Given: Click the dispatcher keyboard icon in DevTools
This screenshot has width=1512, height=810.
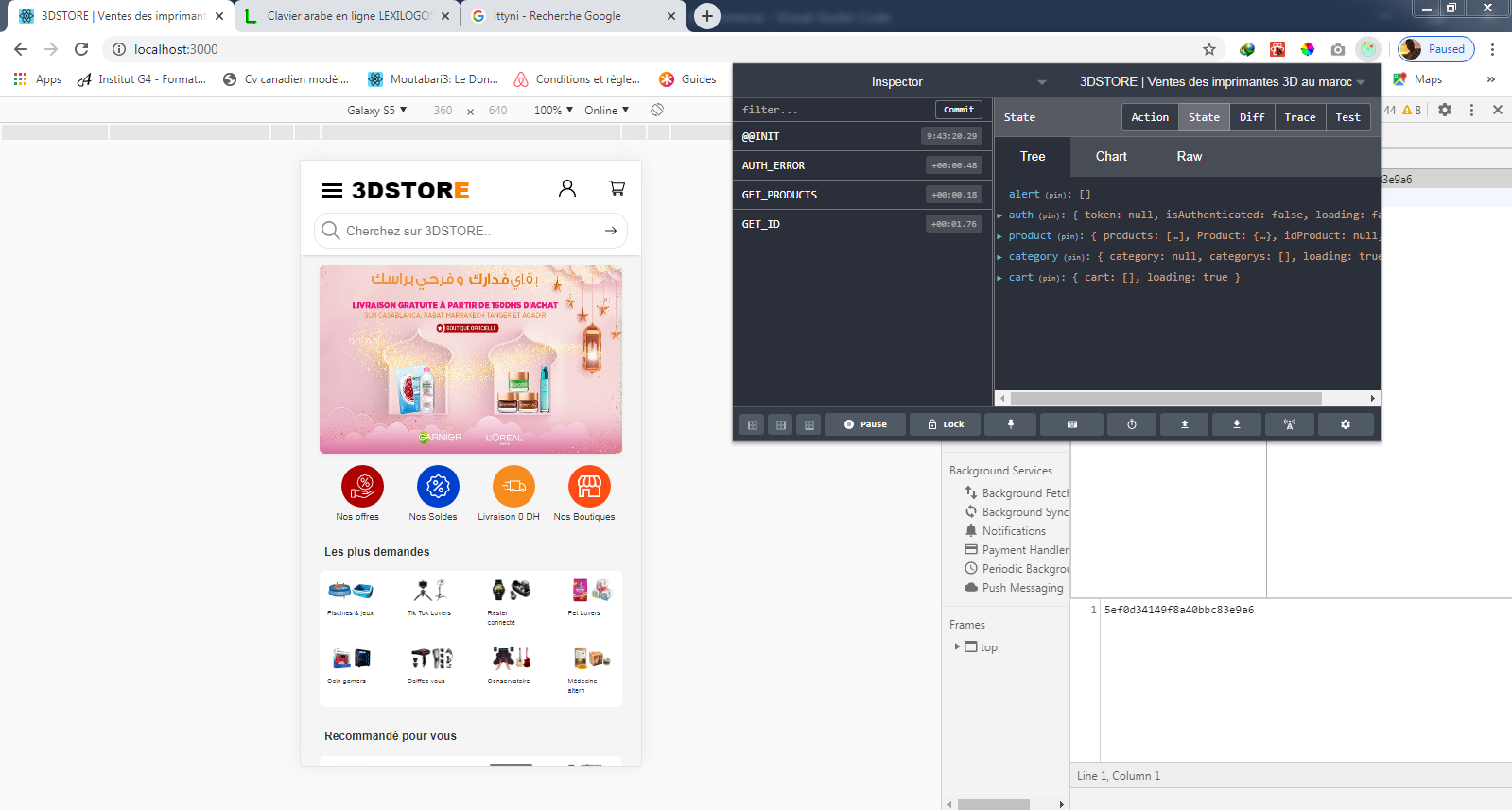Looking at the screenshot, I should pos(1071,424).
